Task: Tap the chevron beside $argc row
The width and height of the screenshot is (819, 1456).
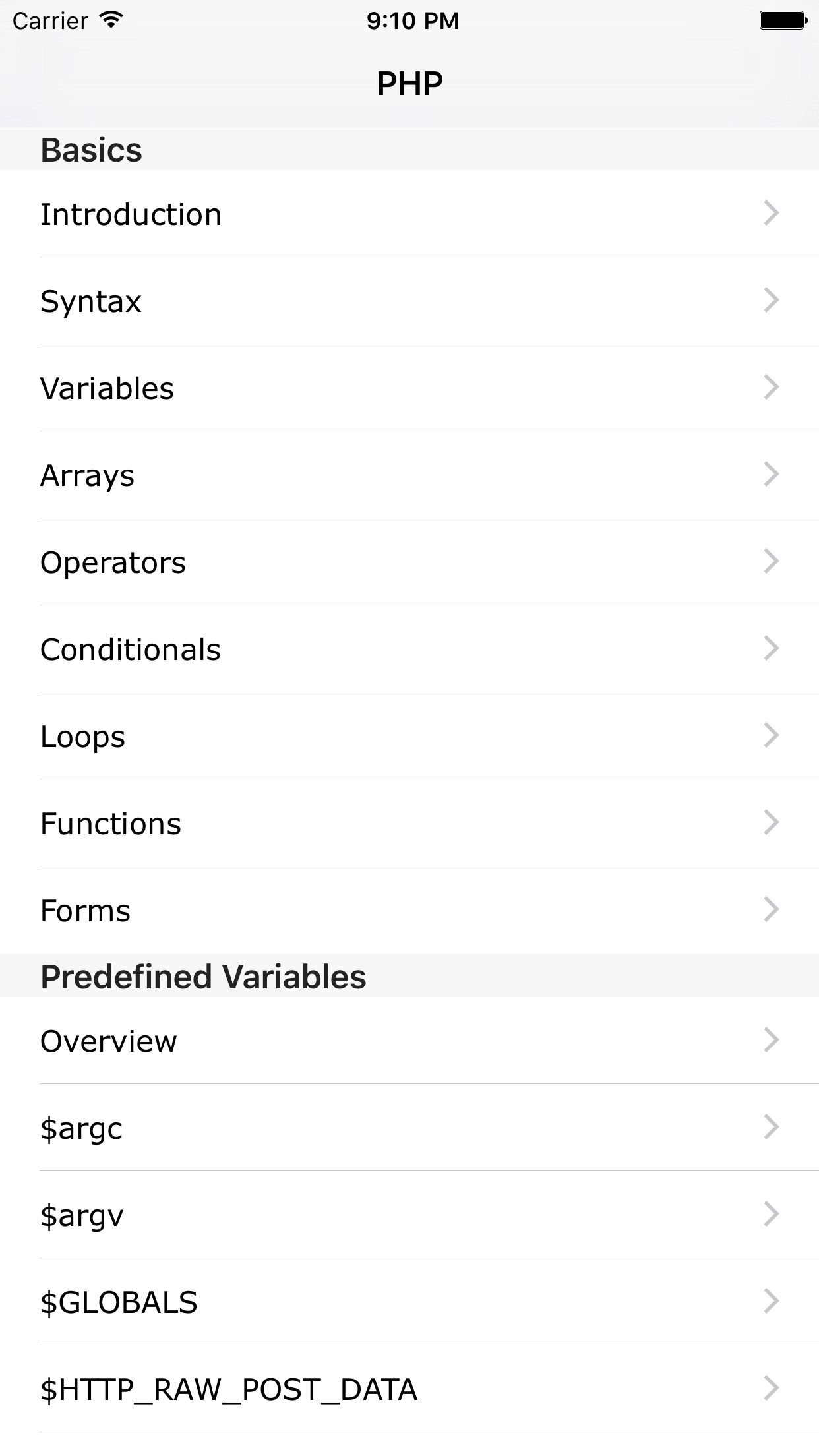Action: tap(771, 1127)
